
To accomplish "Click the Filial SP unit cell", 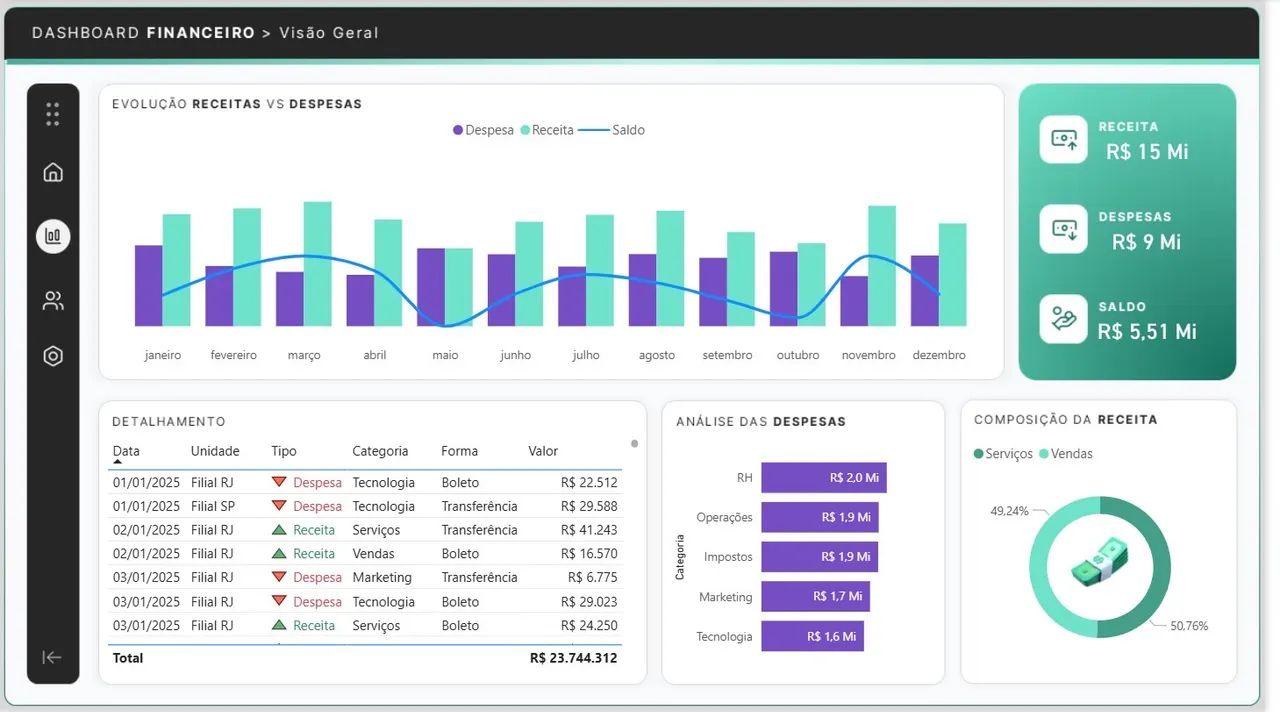I will click(x=213, y=506).
